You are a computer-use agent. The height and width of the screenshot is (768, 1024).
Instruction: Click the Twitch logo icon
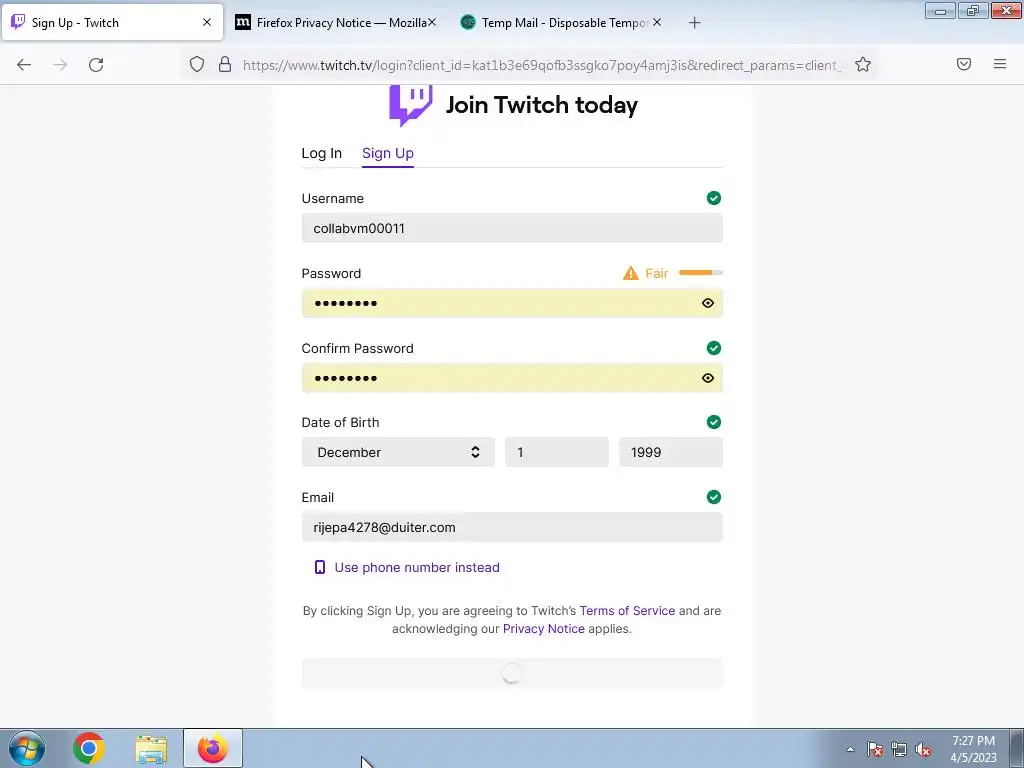click(x=411, y=105)
